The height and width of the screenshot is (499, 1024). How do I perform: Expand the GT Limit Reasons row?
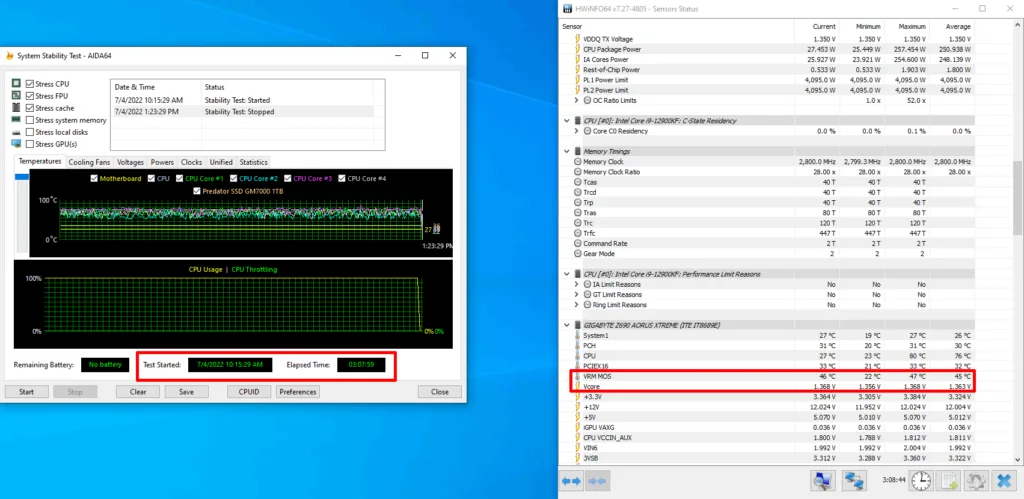click(576, 295)
